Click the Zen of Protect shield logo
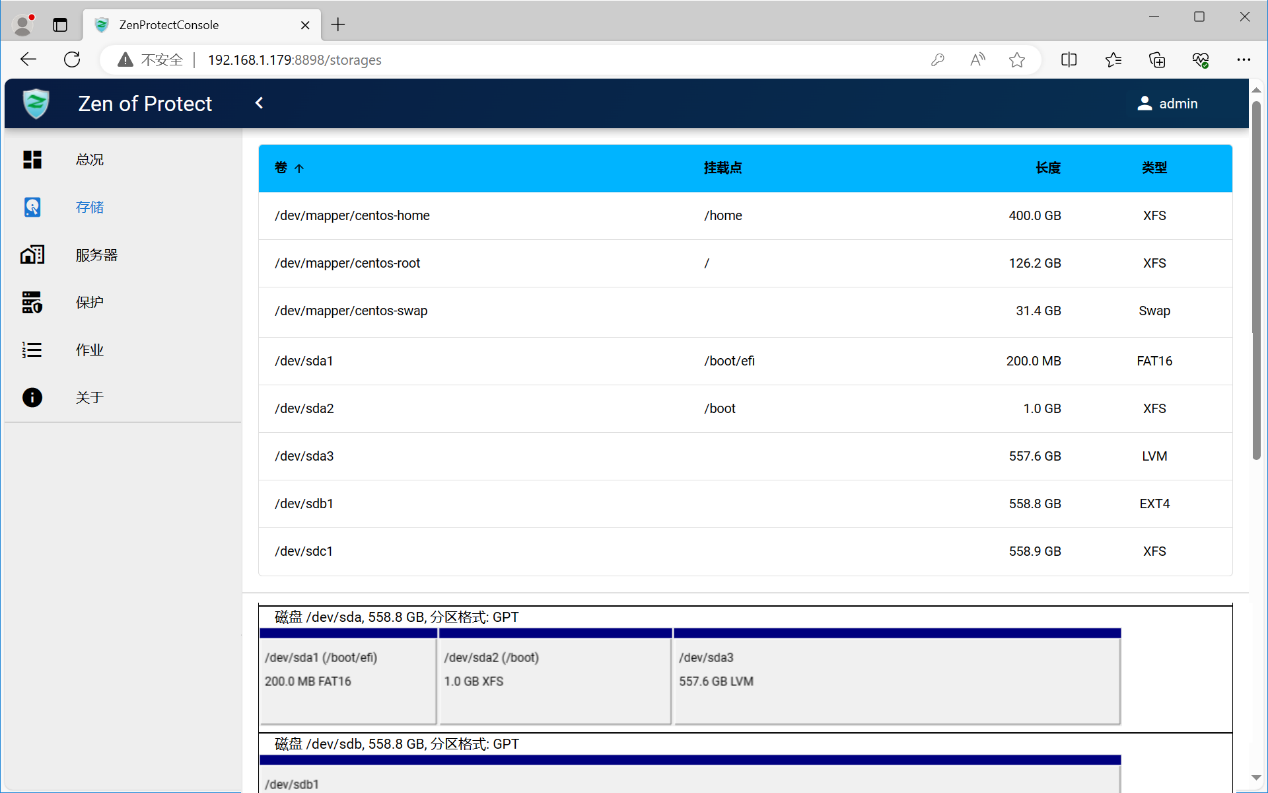This screenshot has width=1268, height=793. (36, 104)
